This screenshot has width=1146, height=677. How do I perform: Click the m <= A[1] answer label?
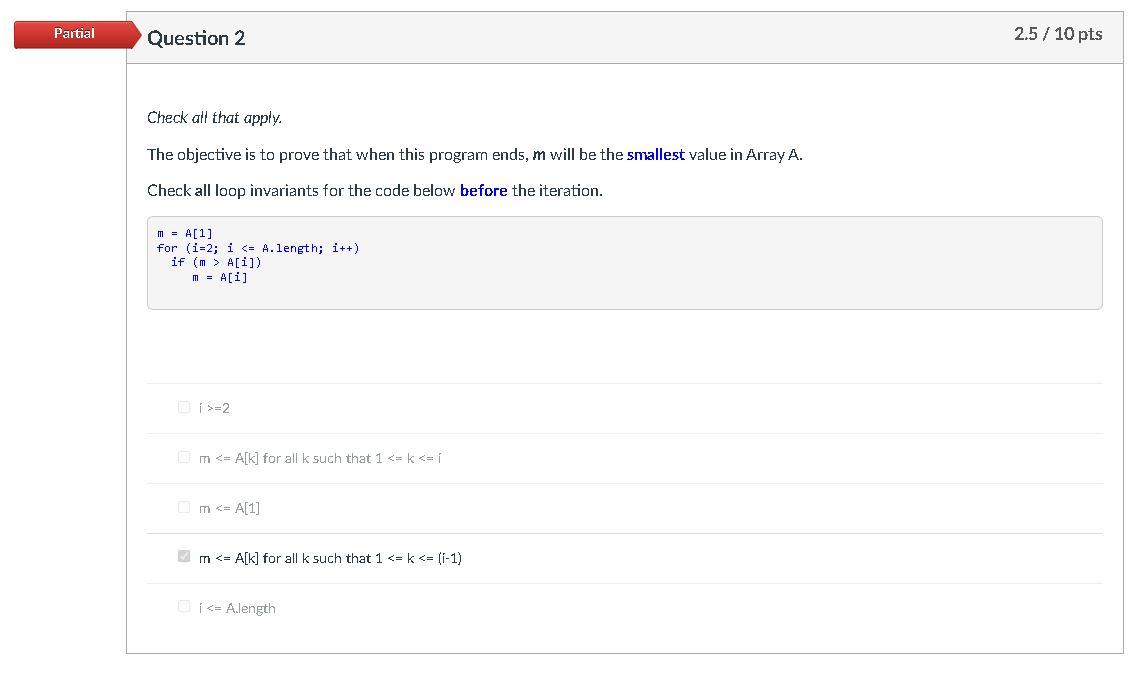tap(229, 508)
